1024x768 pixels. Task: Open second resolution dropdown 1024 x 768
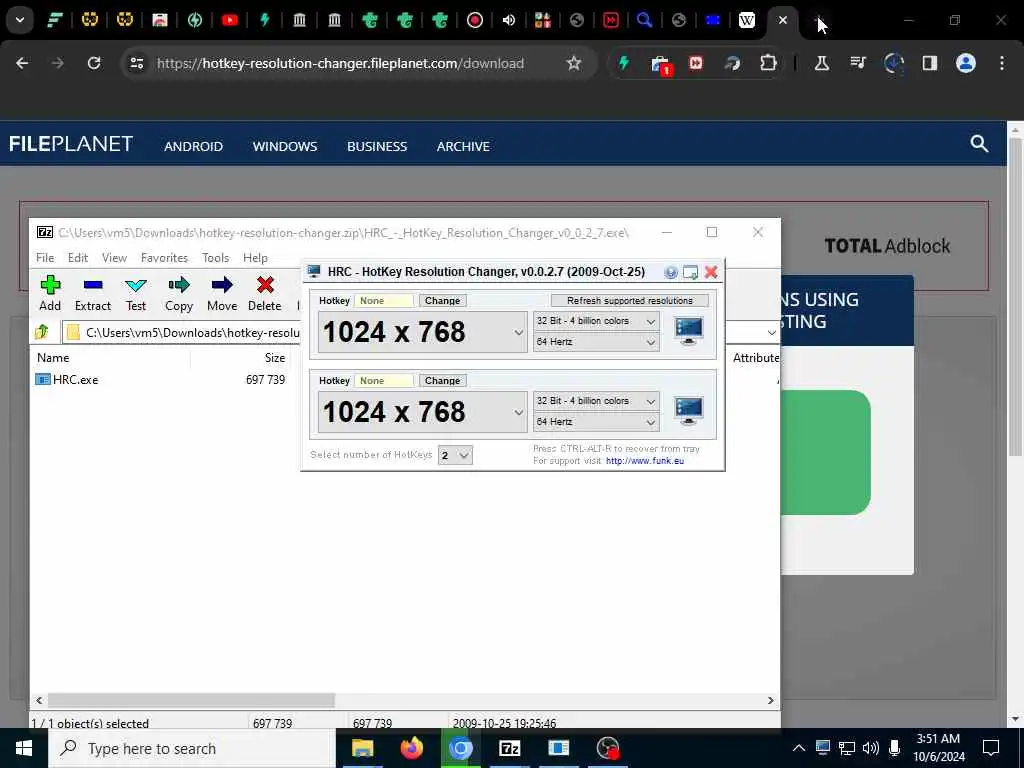click(423, 412)
